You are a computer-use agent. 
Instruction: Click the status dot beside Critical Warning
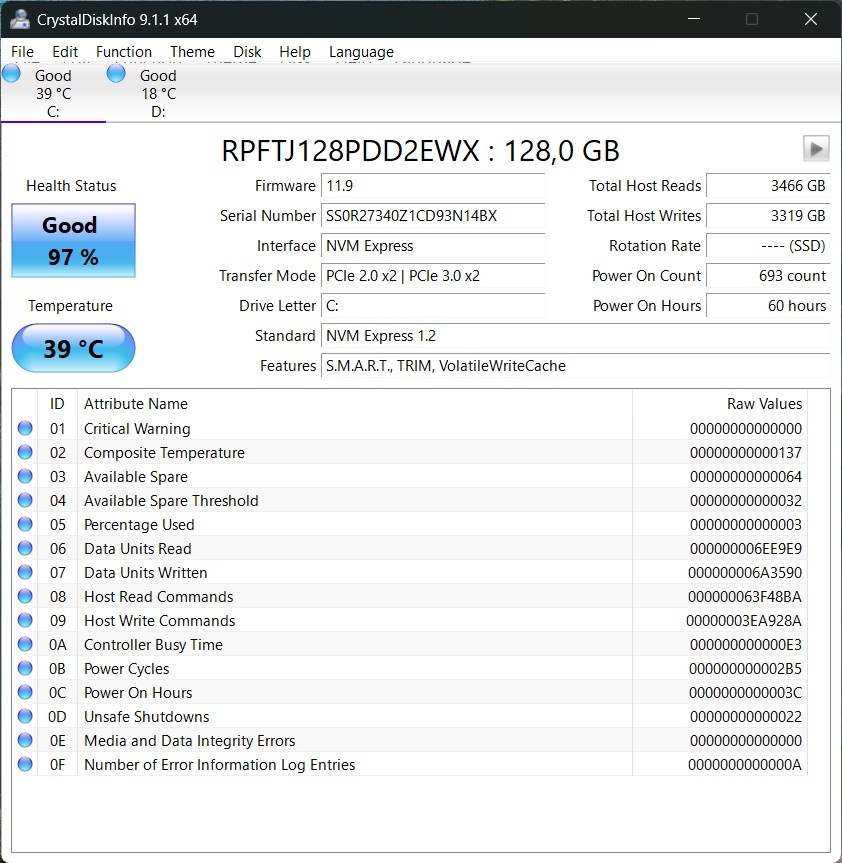tap(24, 428)
